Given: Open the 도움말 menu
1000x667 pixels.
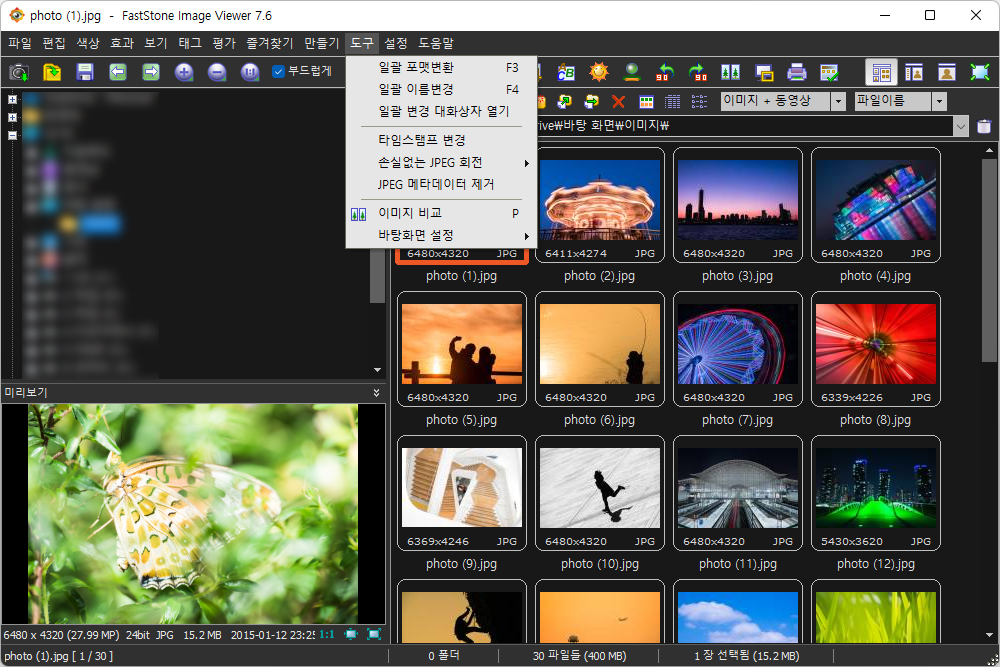Looking at the screenshot, I should click(x=436, y=43).
